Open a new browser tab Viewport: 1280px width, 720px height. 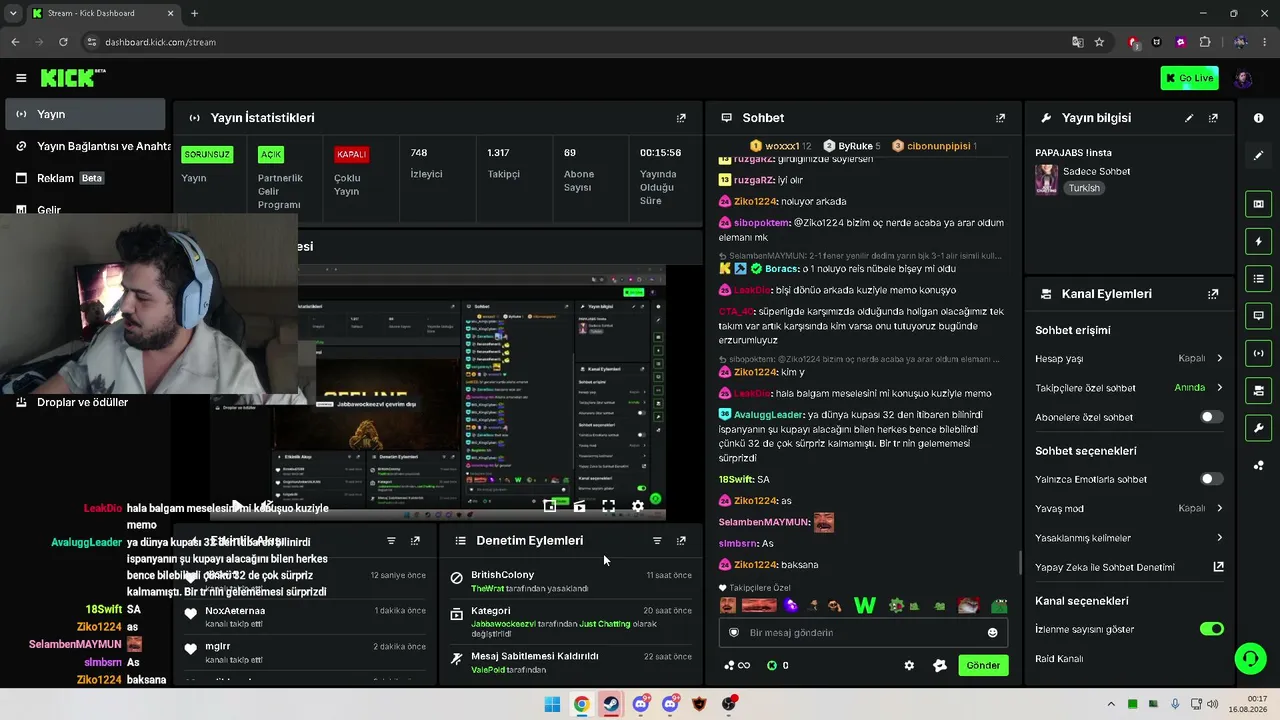[194, 13]
